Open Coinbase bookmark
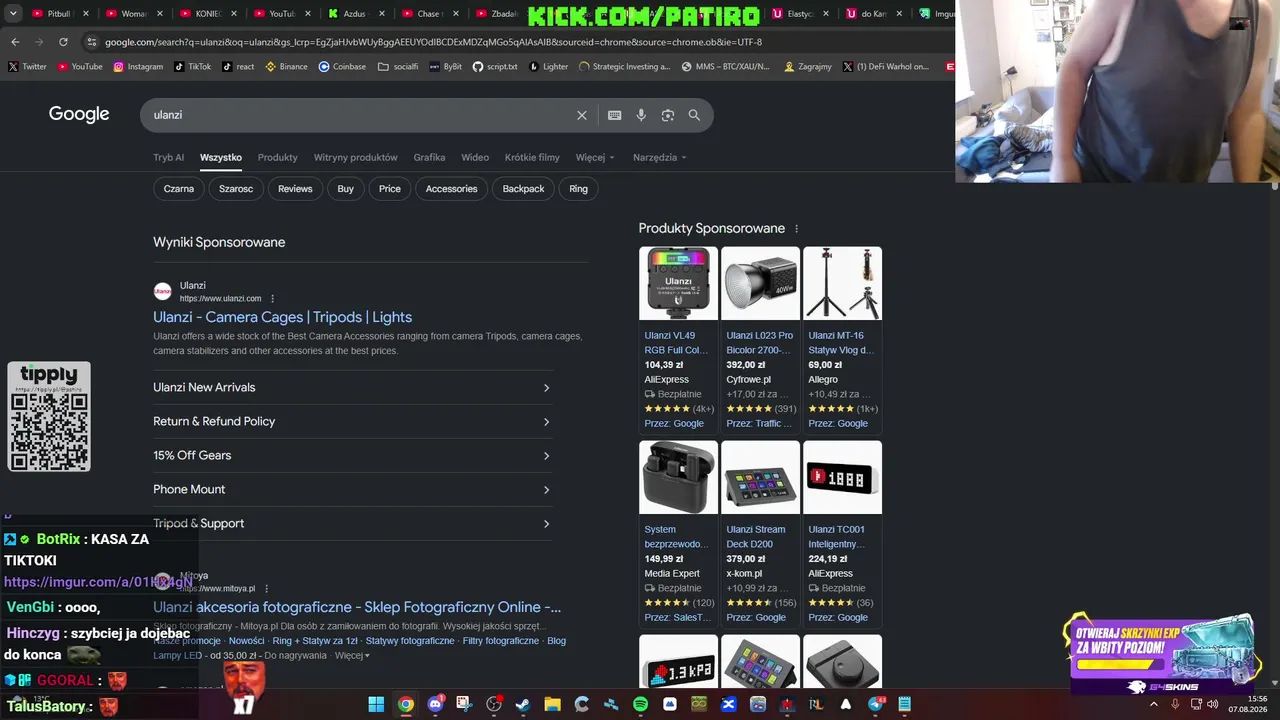Screen dimensions: 1280x720 (342, 67)
